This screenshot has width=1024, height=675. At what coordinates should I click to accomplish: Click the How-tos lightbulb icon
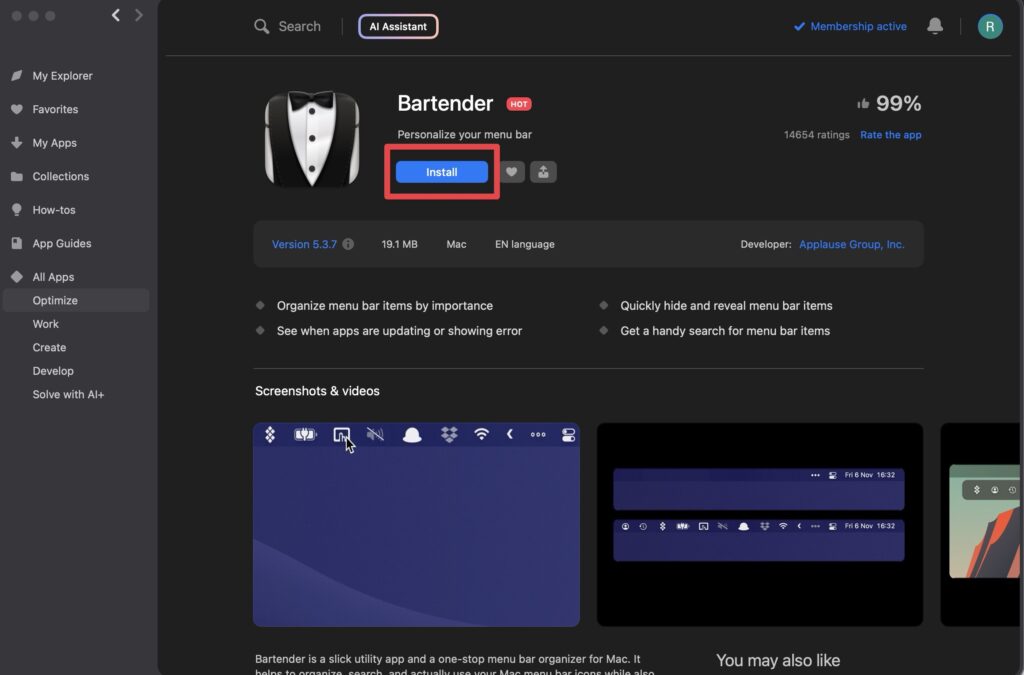click(x=17, y=210)
